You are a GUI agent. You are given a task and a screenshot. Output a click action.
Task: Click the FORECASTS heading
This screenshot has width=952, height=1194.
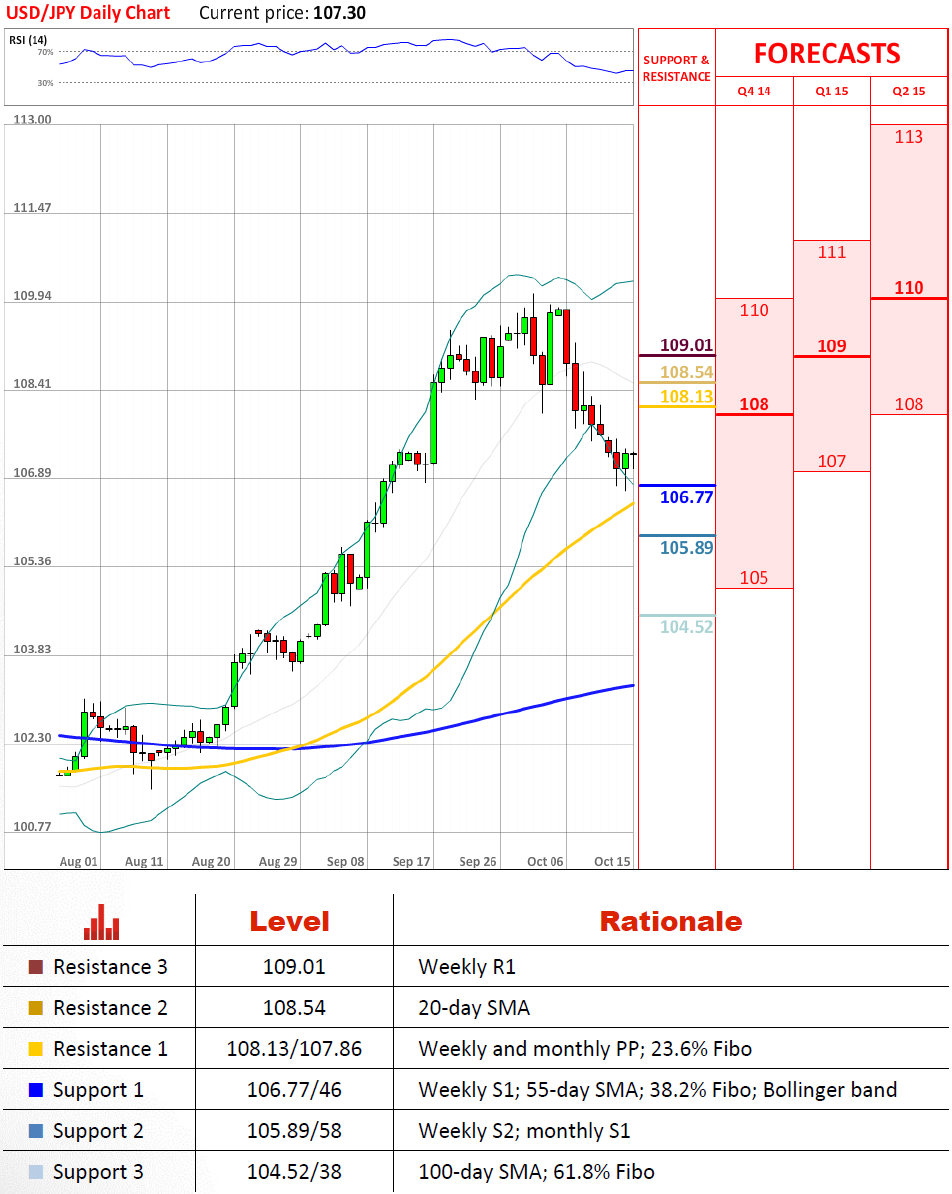826,53
